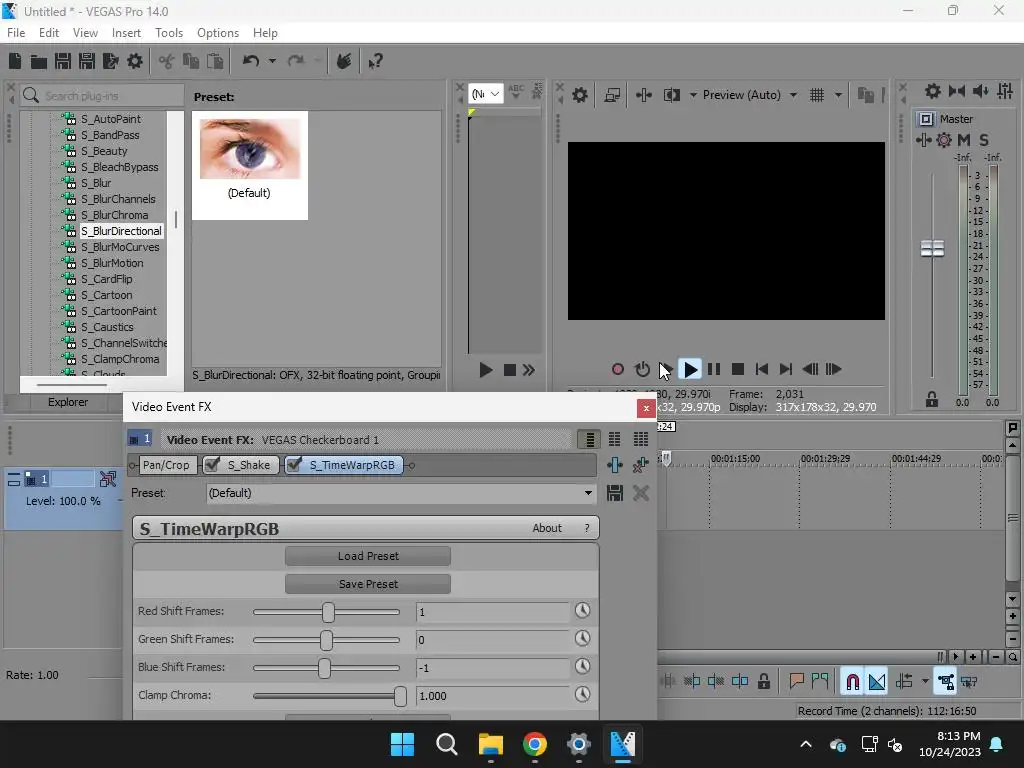
Task: Click the Video Output FX icon in preview
Action: pyautogui.click(x=644, y=95)
